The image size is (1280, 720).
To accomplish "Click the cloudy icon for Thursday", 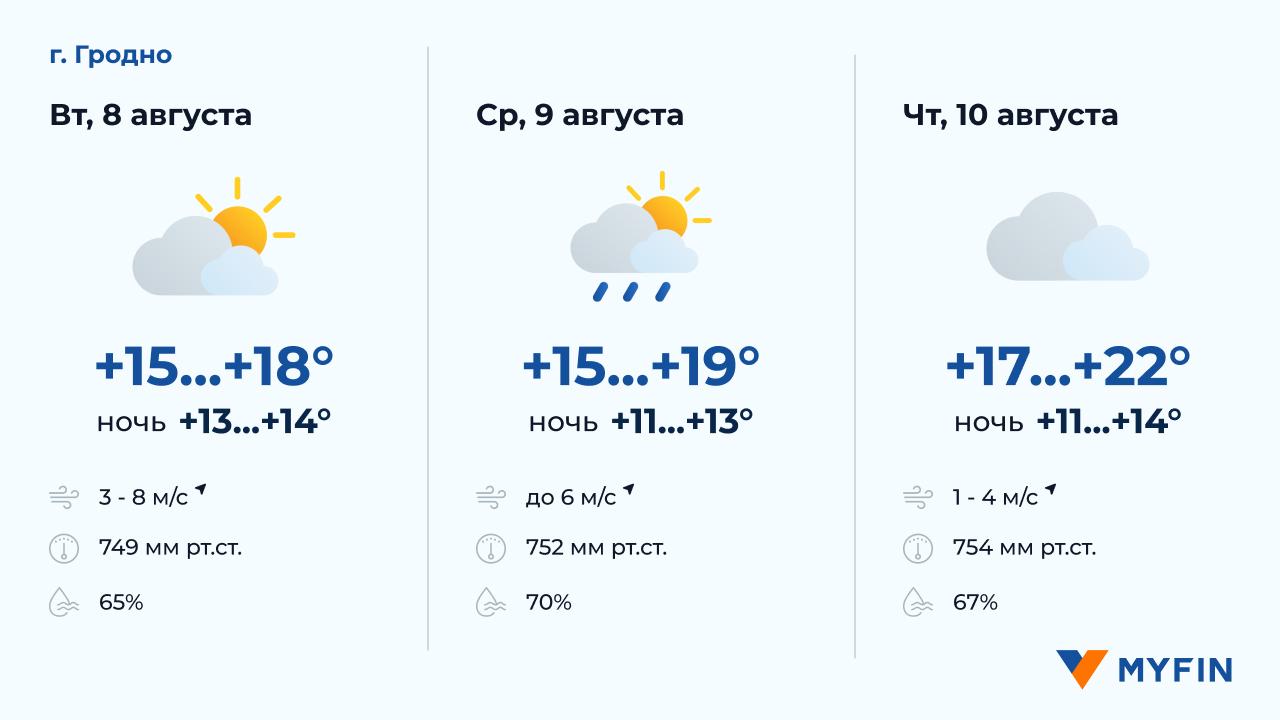I will click(x=1067, y=238).
